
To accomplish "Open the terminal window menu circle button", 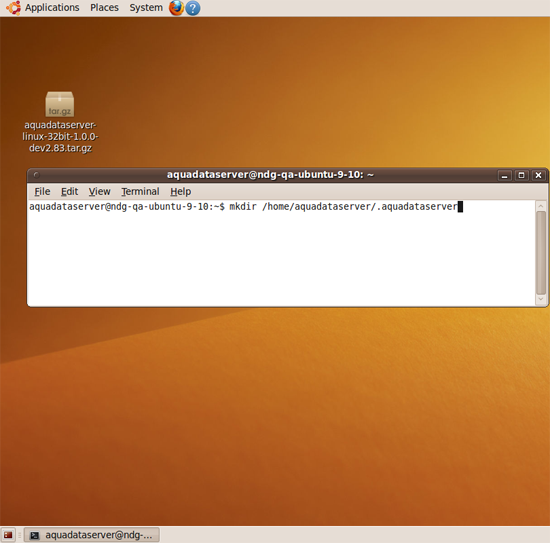I will 36,175.
